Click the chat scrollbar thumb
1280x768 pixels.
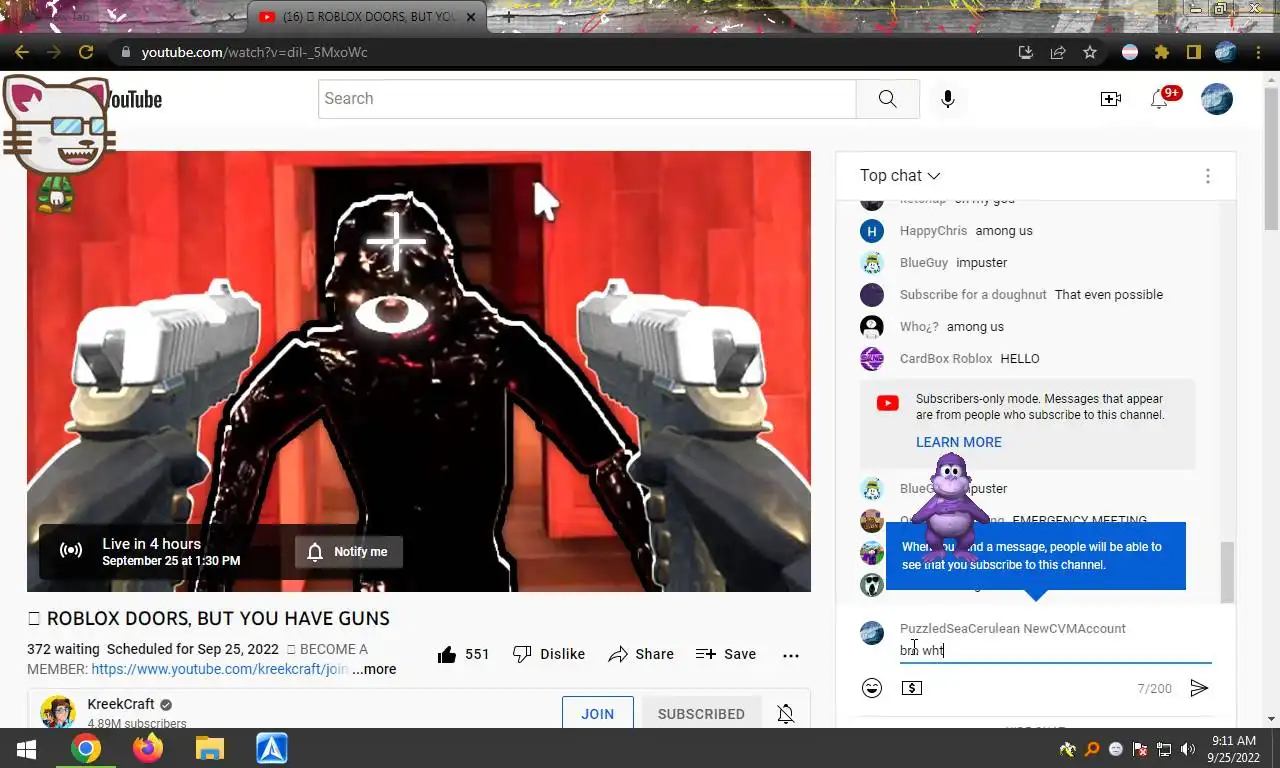coord(1227,572)
